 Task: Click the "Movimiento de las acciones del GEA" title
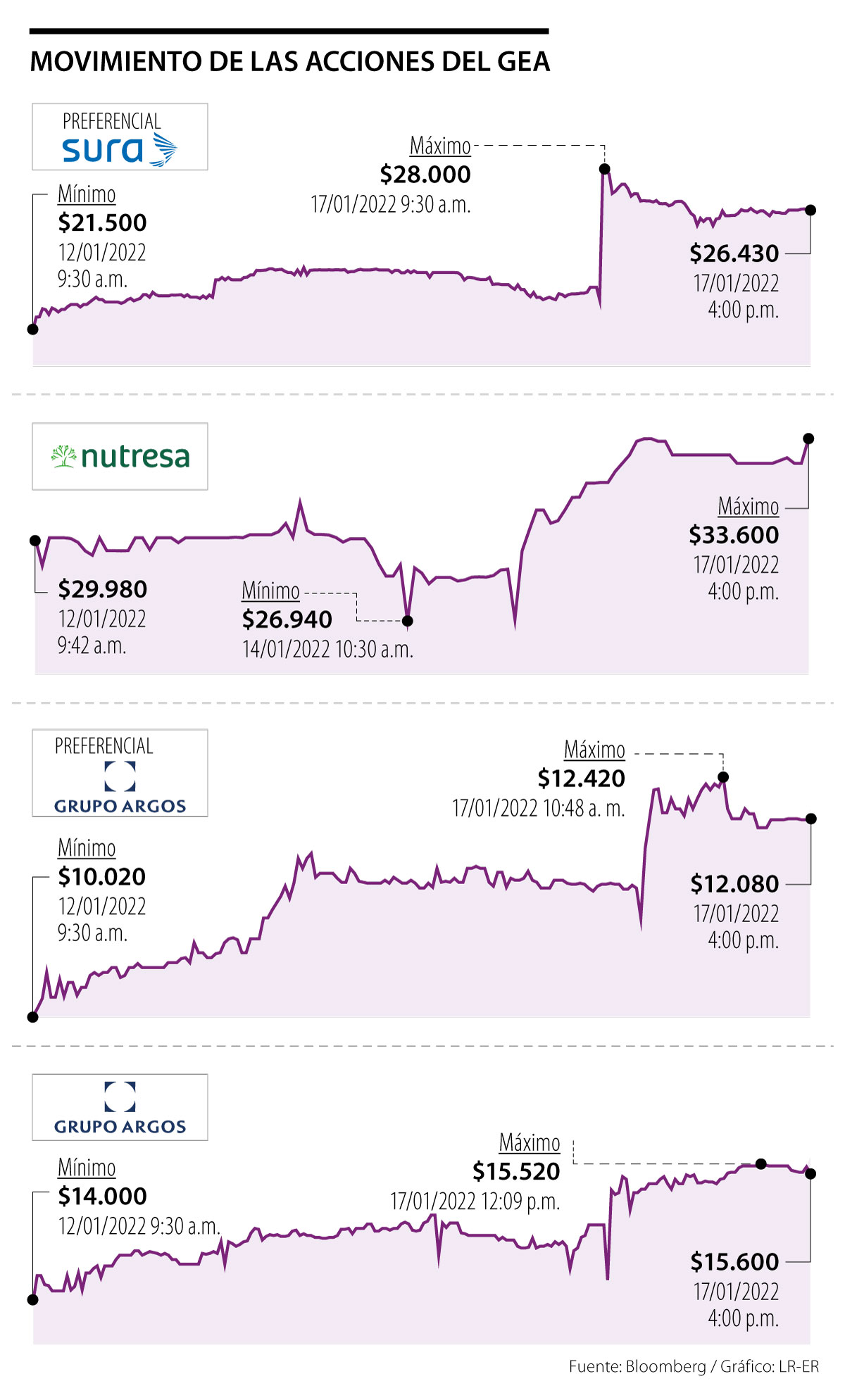coord(289,62)
